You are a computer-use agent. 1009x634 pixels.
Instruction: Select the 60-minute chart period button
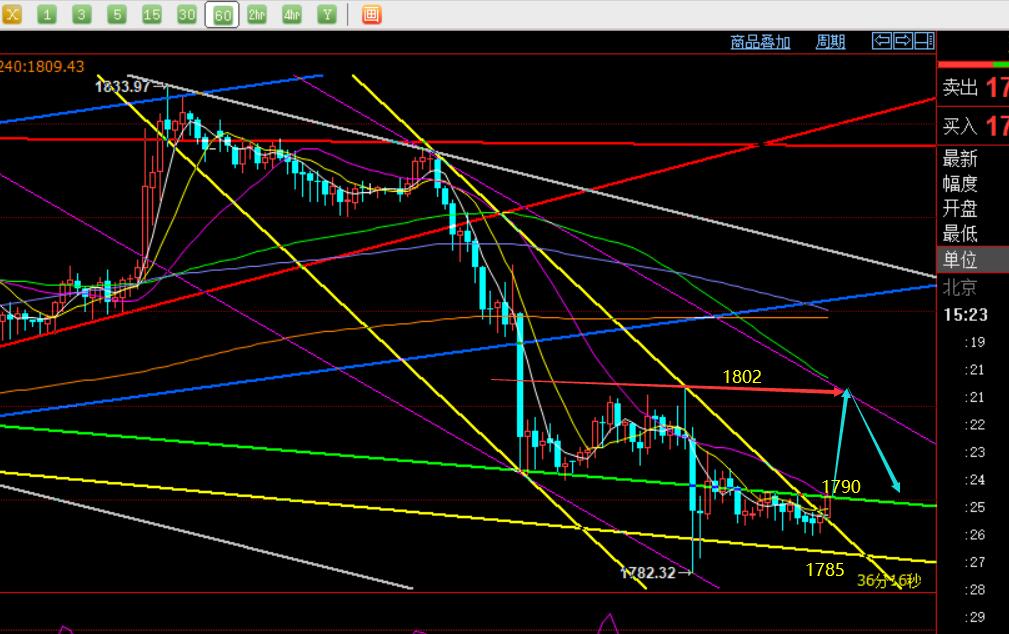tap(222, 14)
